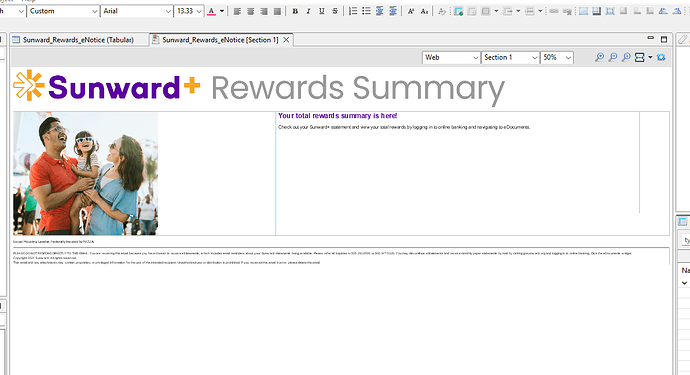Insert numbered list

(353, 11)
